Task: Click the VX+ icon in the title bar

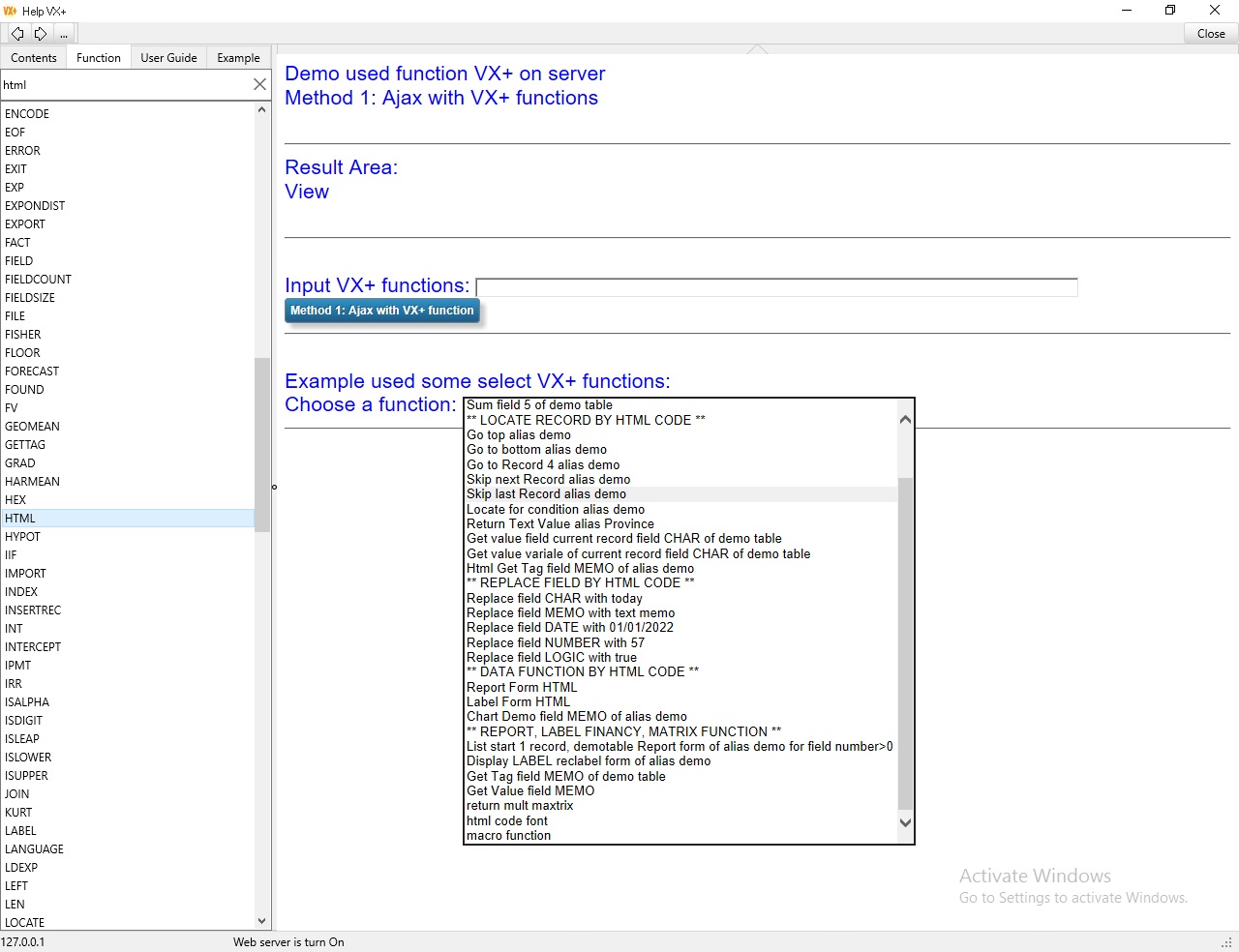Action: (x=11, y=11)
